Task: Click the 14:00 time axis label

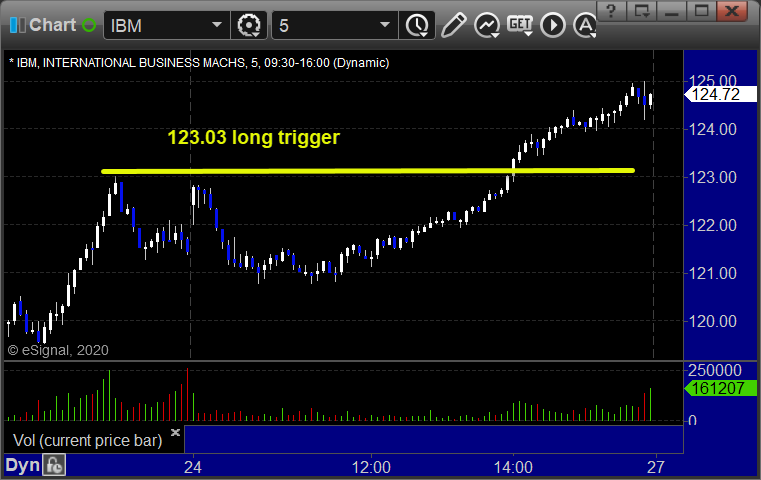Action: tap(513, 467)
